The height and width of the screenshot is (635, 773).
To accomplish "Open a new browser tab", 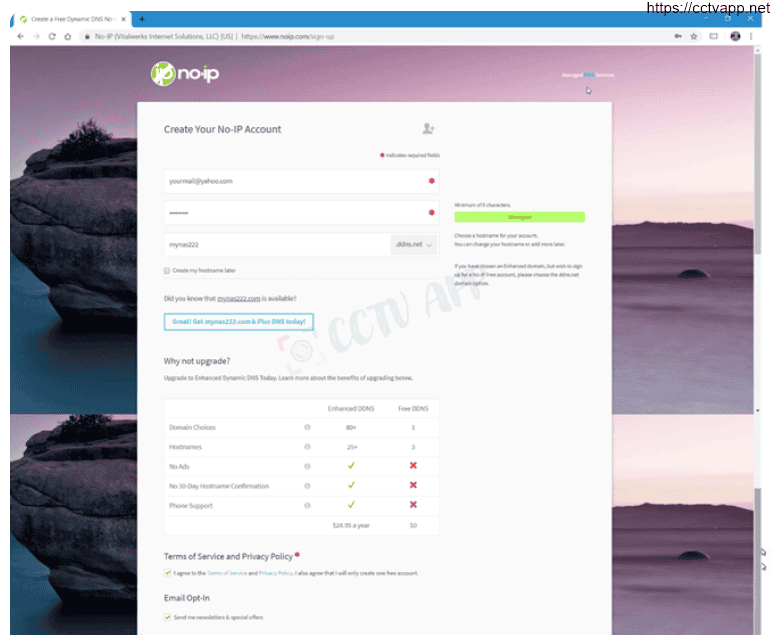I will click(x=142, y=18).
